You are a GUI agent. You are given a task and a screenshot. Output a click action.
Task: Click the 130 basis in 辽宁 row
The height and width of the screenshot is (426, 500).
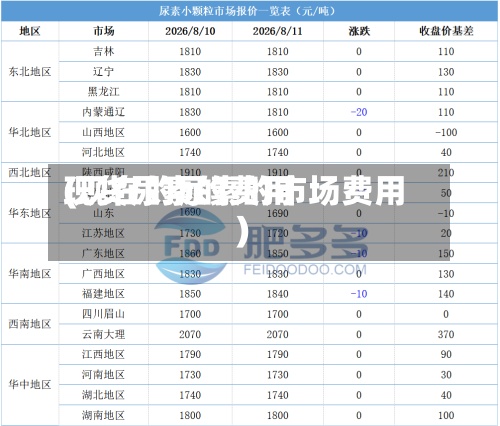[x=446, y=72]
